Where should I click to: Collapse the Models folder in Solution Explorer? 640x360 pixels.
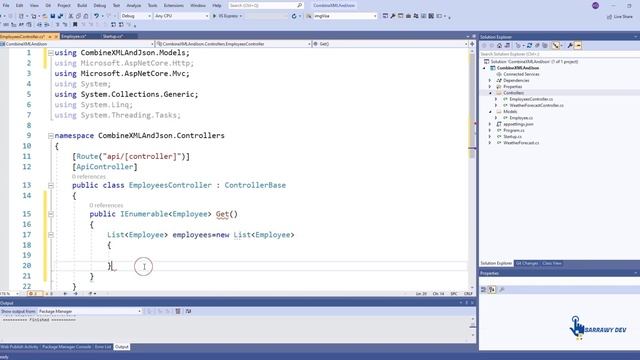491,111
